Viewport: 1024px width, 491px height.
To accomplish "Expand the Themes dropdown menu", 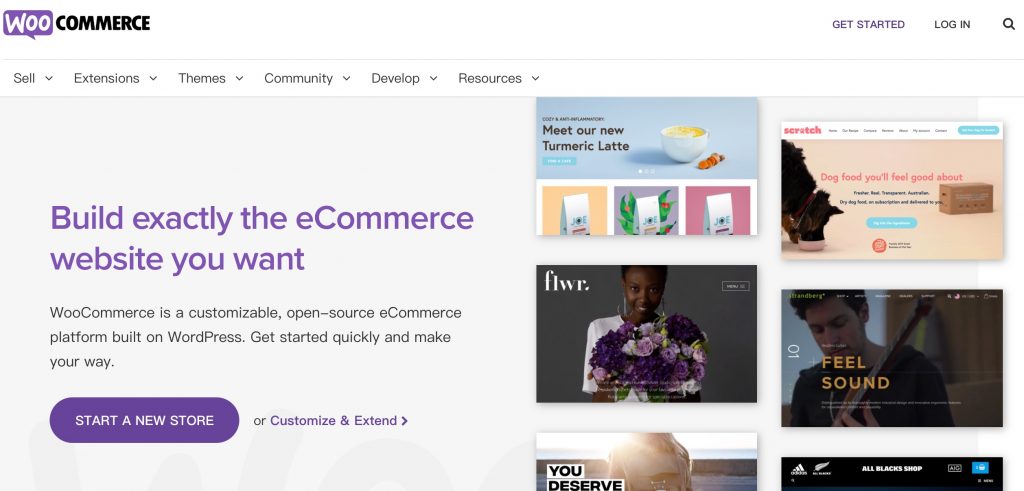I will 211,78.
